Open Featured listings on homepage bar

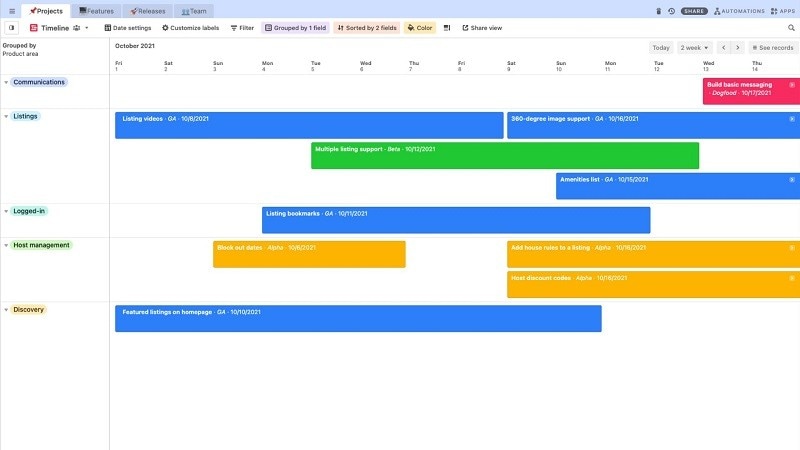[x=358, y=319]
